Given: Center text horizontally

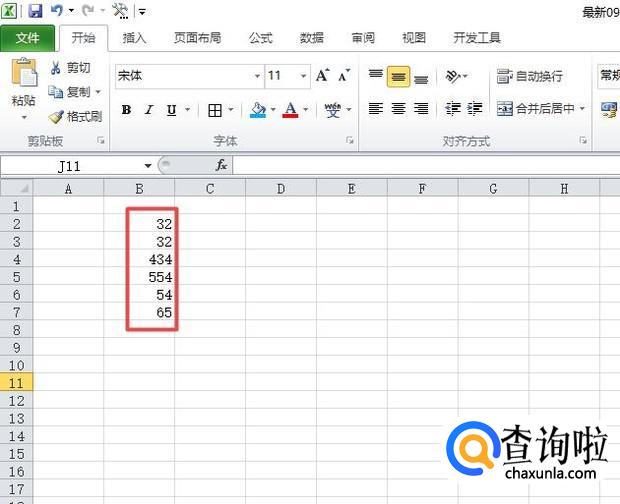Looking at the screenshot, I should 399,108.
